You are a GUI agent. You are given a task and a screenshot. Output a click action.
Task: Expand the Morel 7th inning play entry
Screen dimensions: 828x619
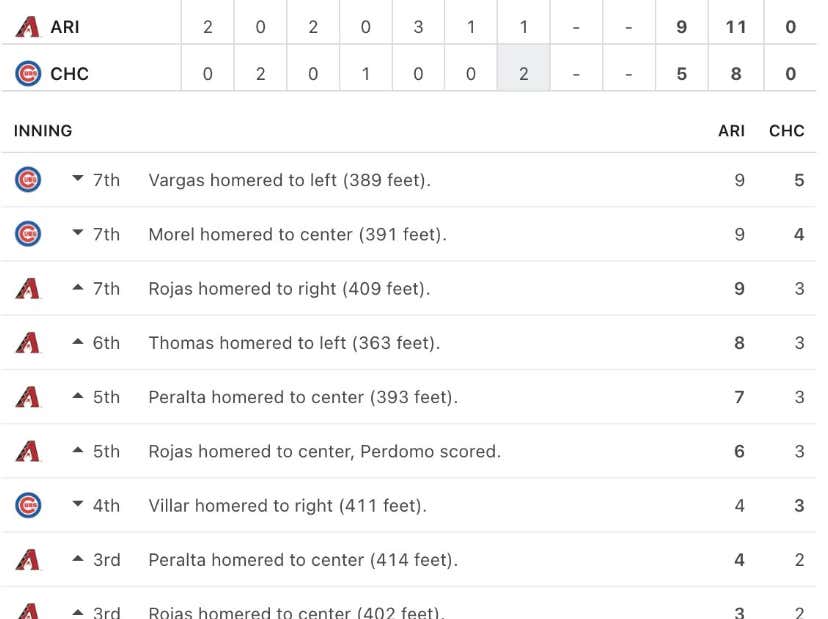pyautogui.click(x=78, y=234)
